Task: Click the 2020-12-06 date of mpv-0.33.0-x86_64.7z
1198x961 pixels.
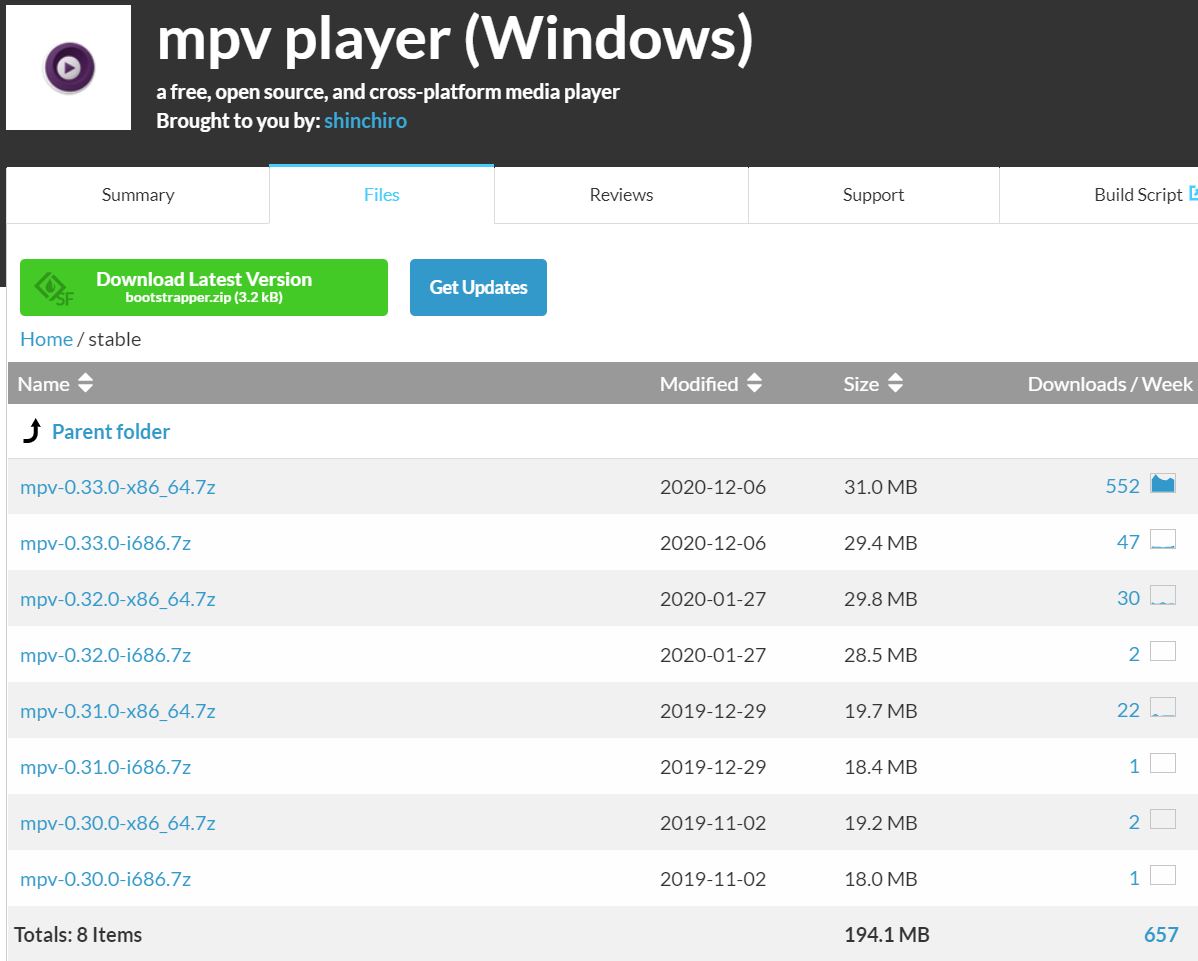Action: [x=713, y=487]
